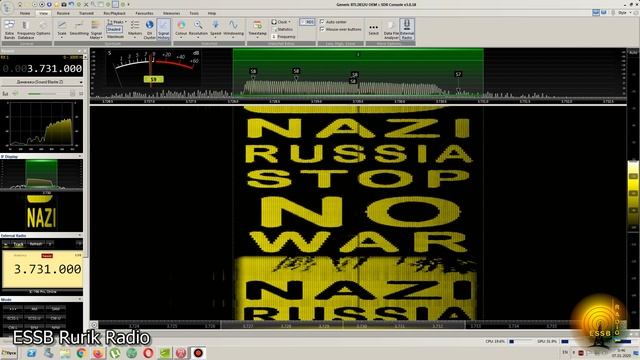Open the Memories ribbon tab
Viewport: 640px width, 360px height.
[x=171, y=13]
